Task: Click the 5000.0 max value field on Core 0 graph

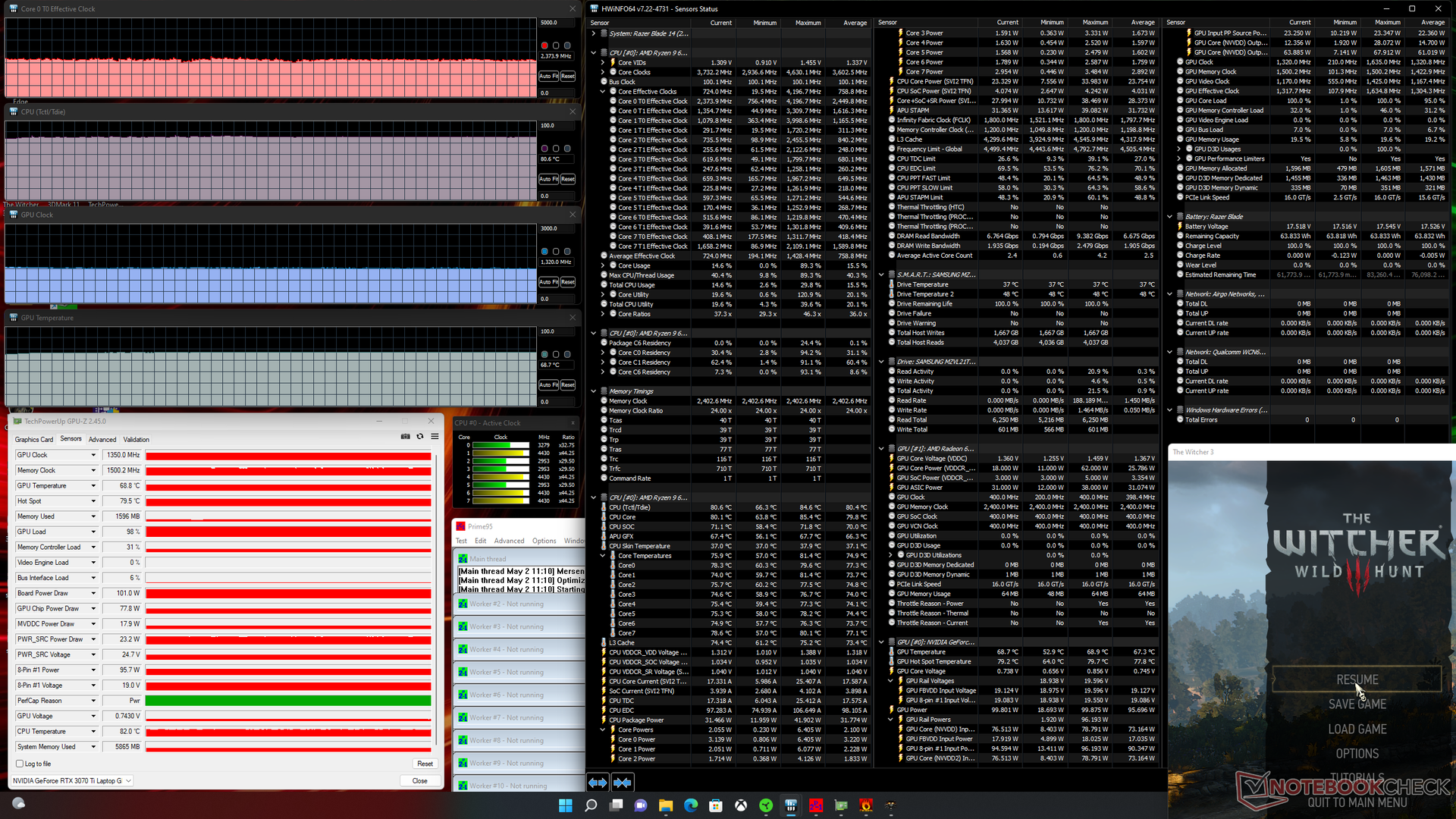Action: [557, 23]
